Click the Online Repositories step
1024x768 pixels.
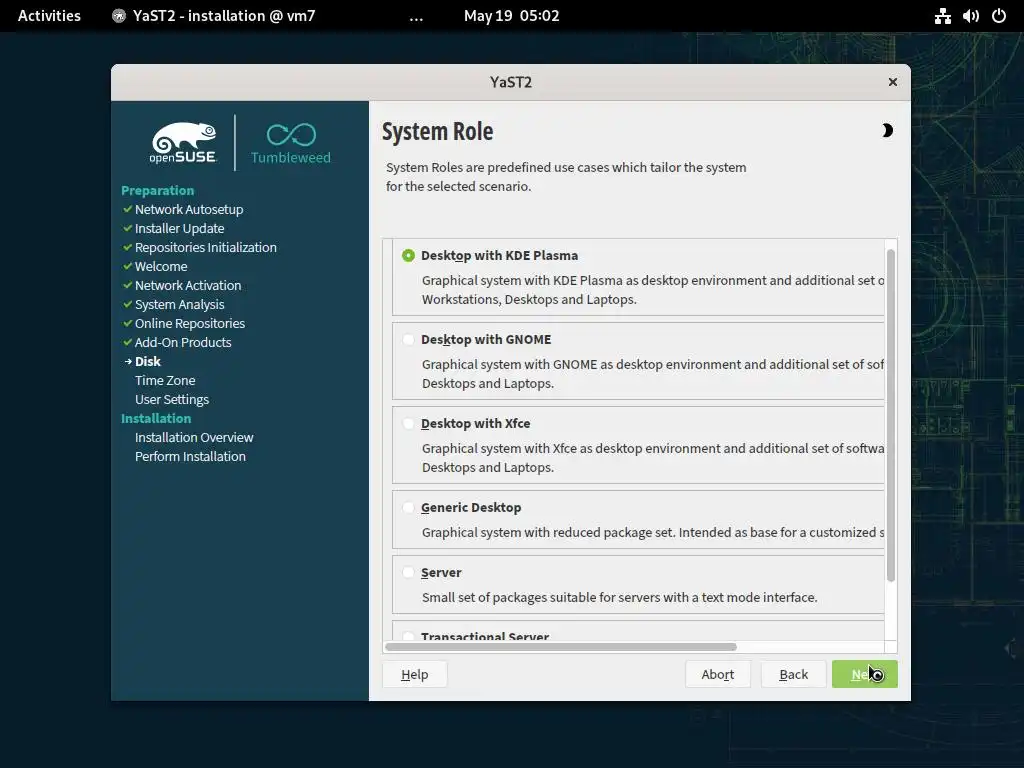[x=190, y=323]
